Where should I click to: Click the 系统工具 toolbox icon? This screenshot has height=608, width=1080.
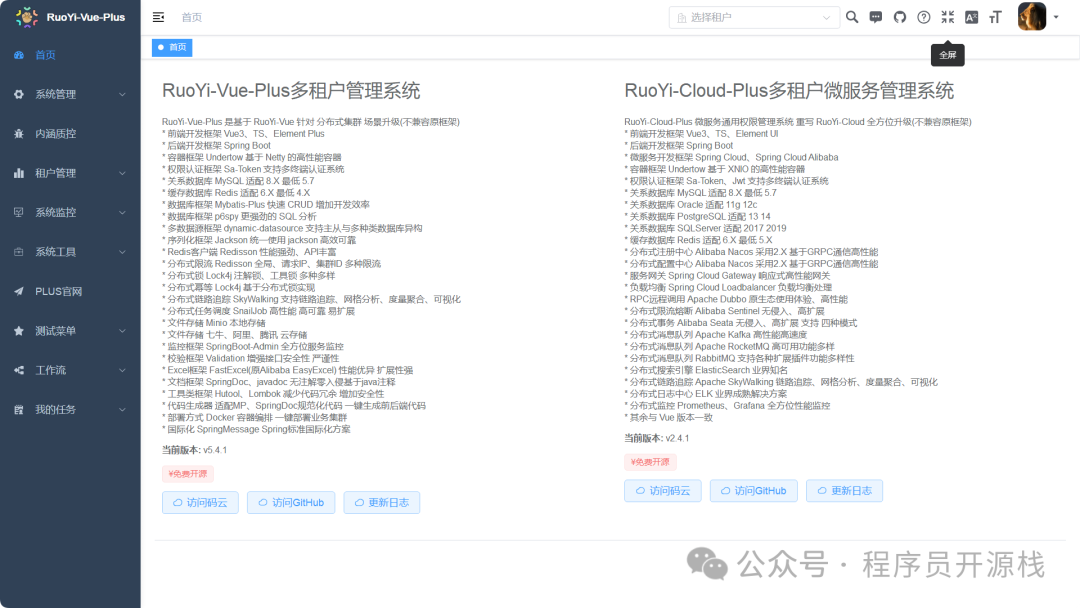point(19,252)
